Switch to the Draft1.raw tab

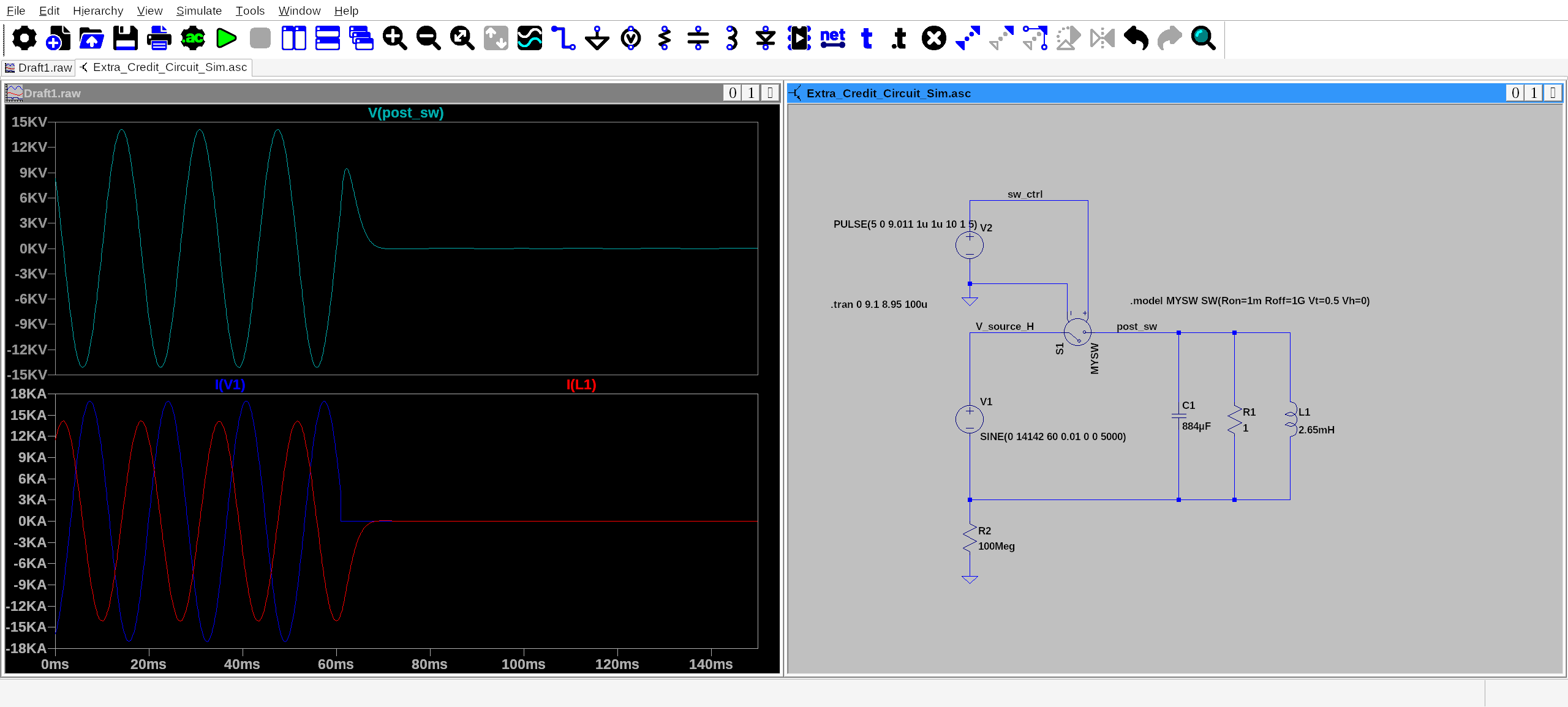[38, 67]
